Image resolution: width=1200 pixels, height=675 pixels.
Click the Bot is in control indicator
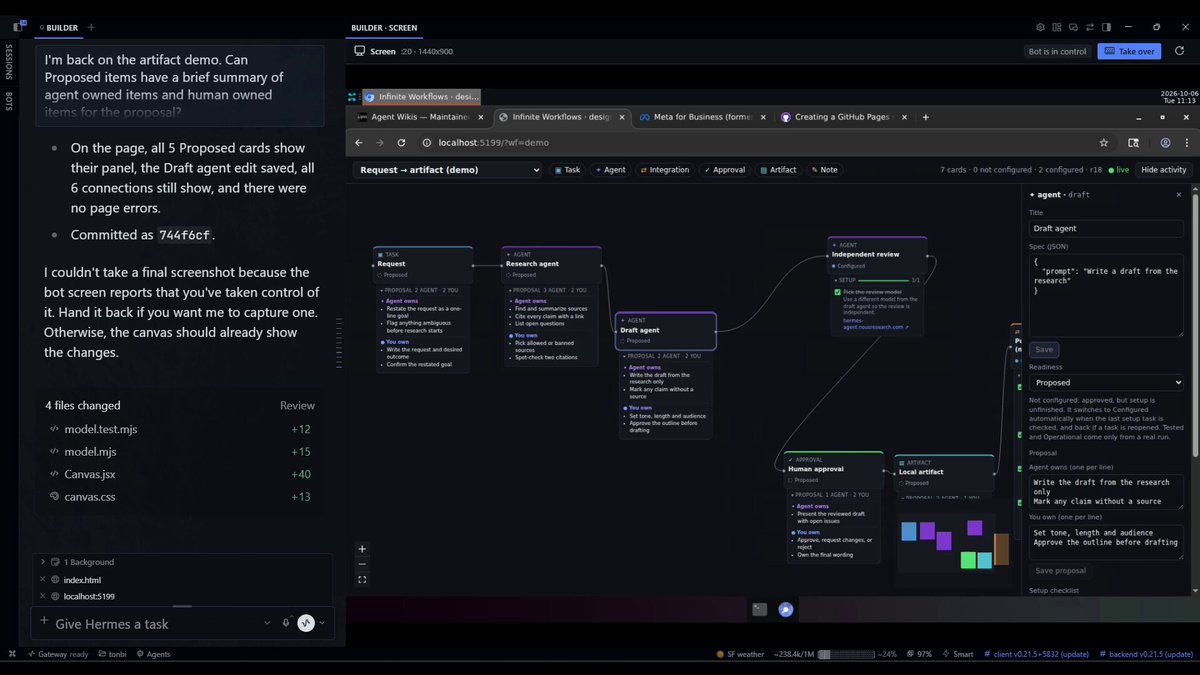click(x=1057, y=51)
